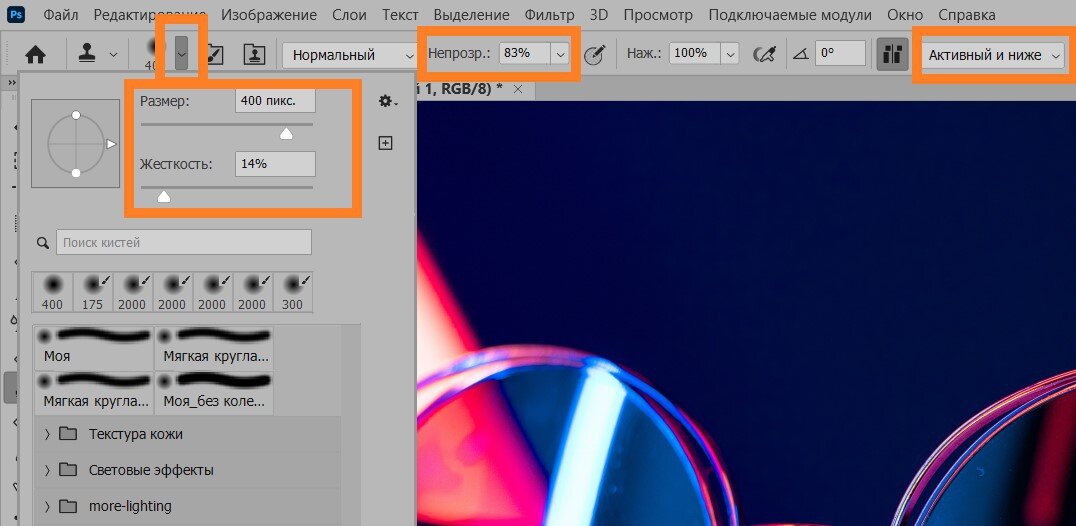Viewport: 1076px width, 526px height.
Task: Click the Home icon in options bar
Action: (34, 55)
